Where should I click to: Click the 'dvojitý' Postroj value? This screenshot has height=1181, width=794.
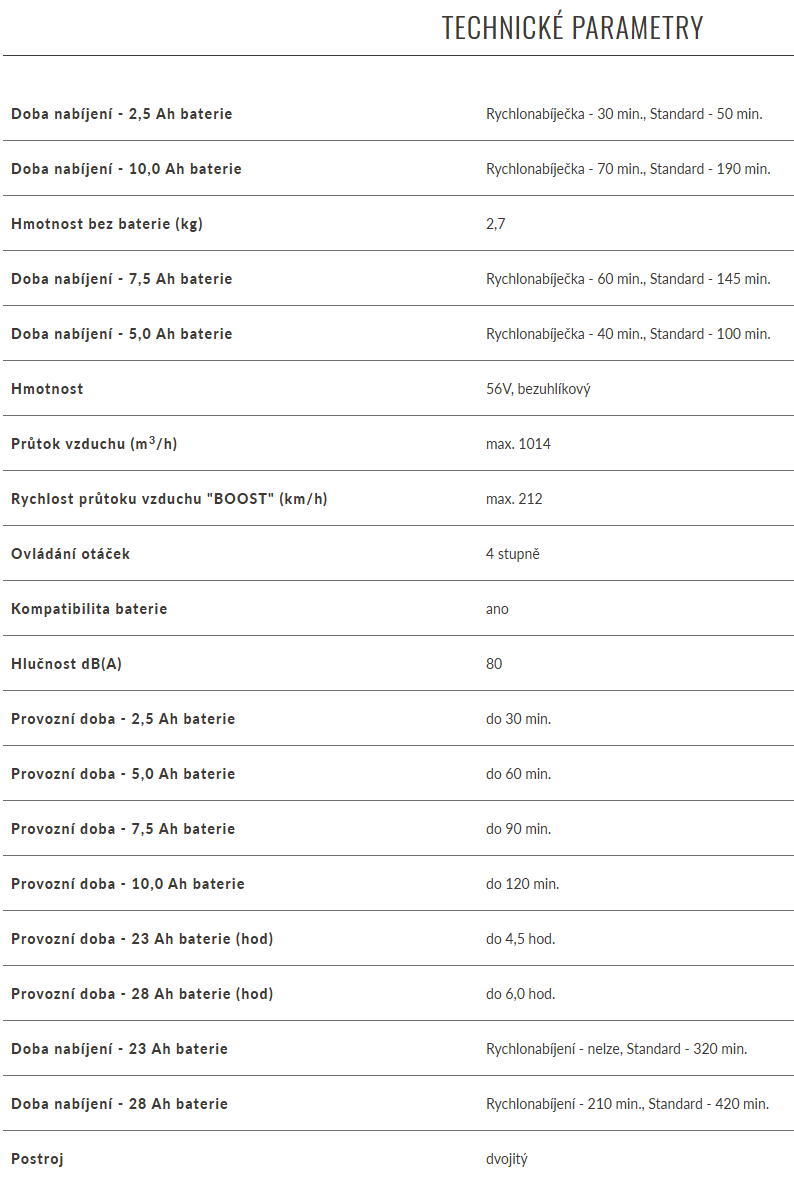pyautogui.click(x=506, y=1159)
